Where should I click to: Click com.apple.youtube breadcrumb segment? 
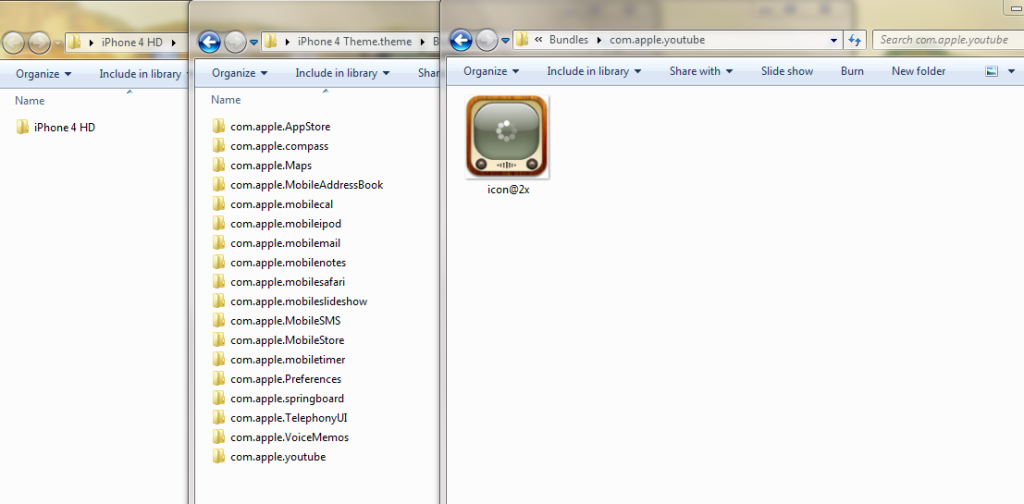coord(657,40)
